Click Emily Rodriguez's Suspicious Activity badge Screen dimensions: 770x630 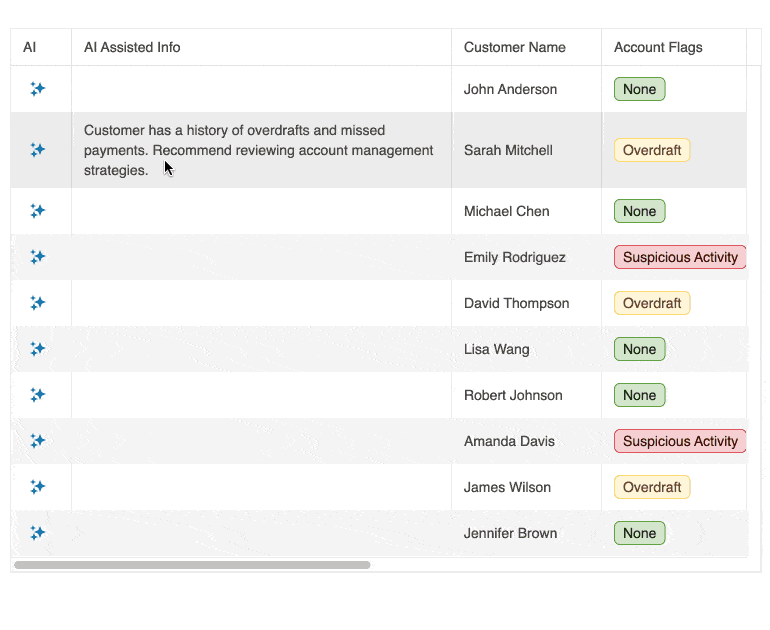click(680, 257)
